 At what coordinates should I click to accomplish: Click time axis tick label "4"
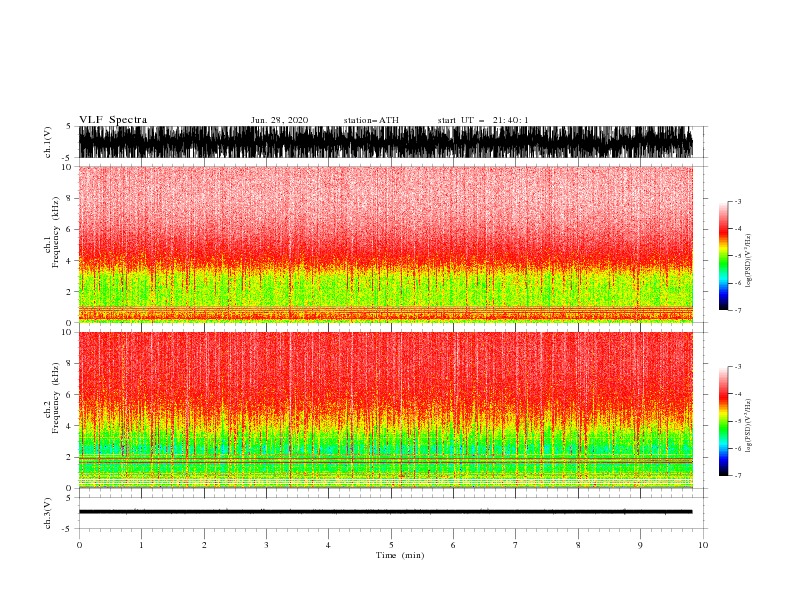tap(328, 545)
